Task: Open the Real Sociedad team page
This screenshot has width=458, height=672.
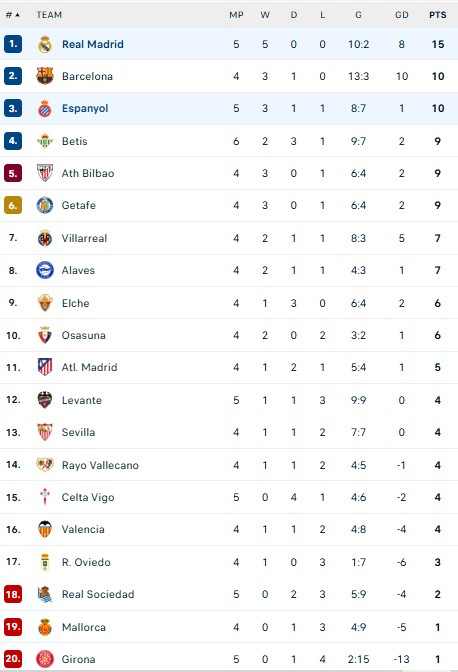Action: tap(98, 594)
